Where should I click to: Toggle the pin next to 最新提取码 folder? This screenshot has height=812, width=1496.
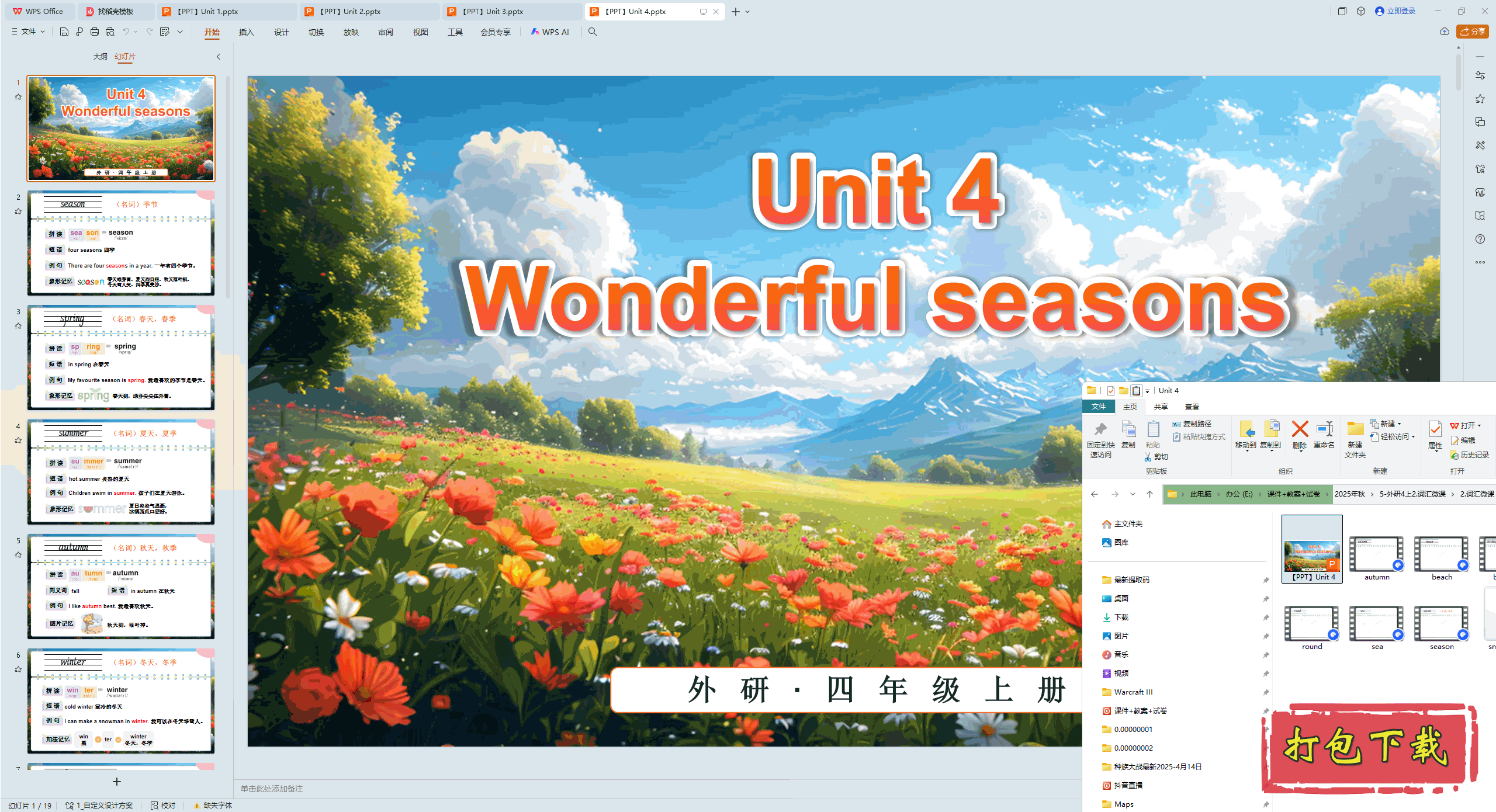pos(1266,580)
